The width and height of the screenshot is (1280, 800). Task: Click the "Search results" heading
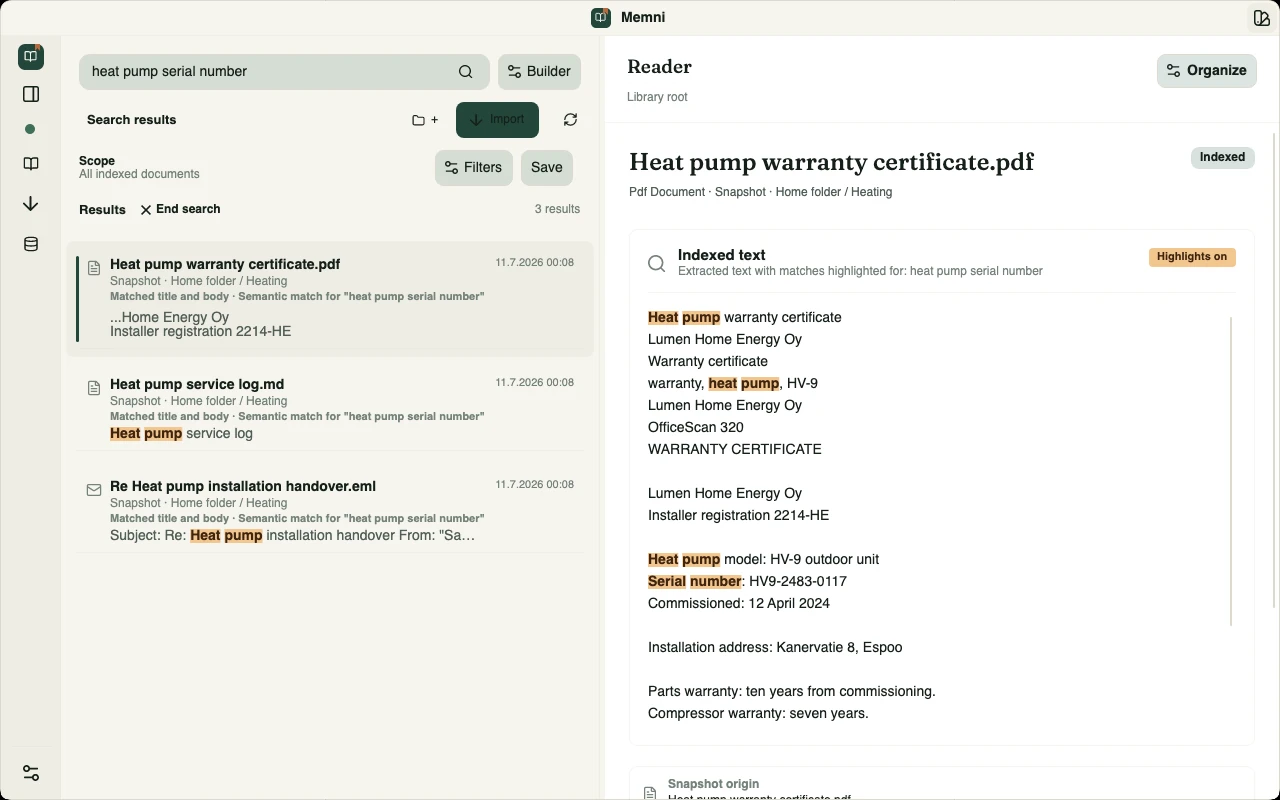pos(131,120)
